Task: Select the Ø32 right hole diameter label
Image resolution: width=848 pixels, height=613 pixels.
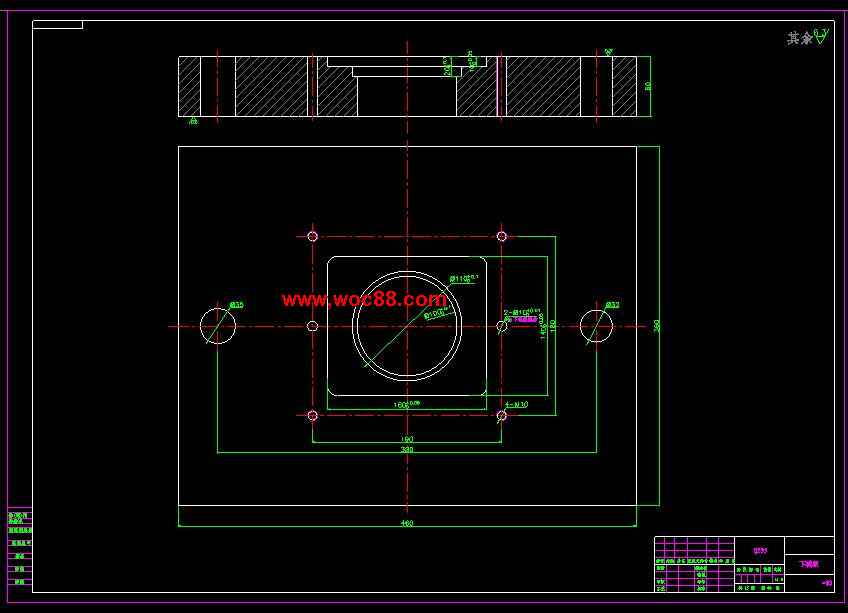Action: pos(612,305)
